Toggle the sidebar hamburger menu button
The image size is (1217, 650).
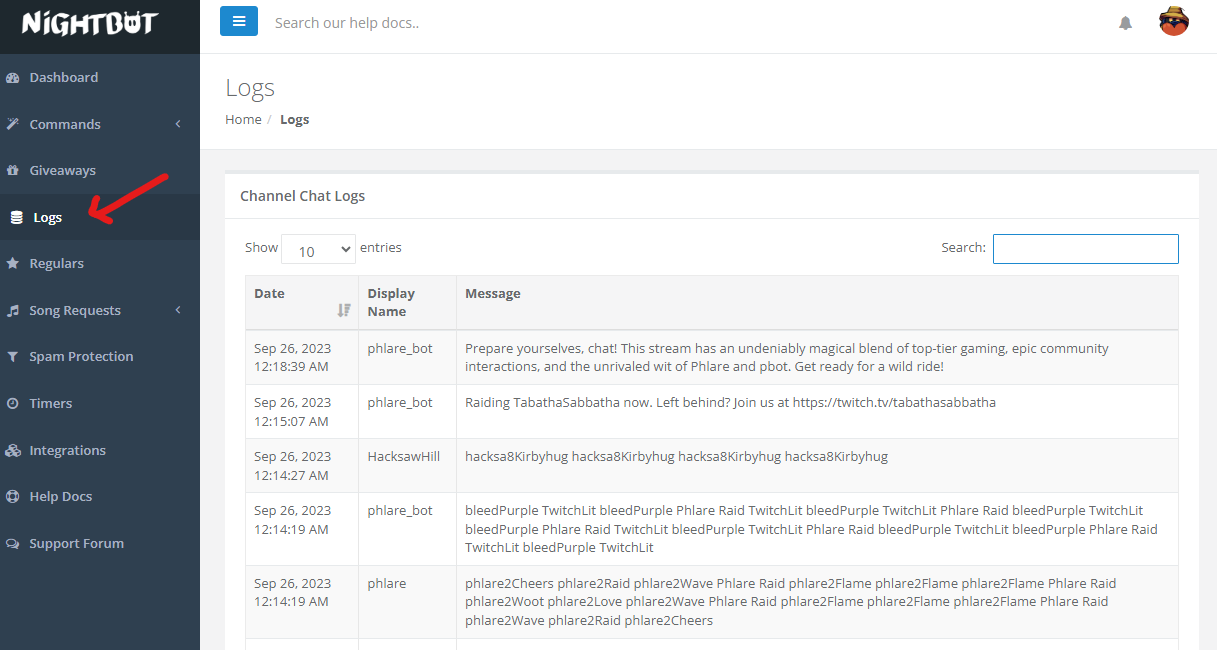[x=239, y=21]
